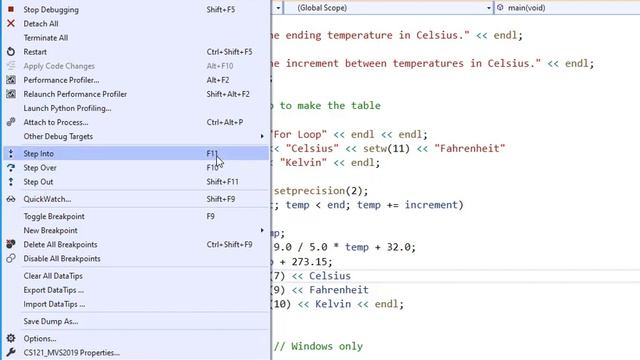Select Step Into menu item
The height and width of the screenshot is (360, 640).
coord(136,153)
